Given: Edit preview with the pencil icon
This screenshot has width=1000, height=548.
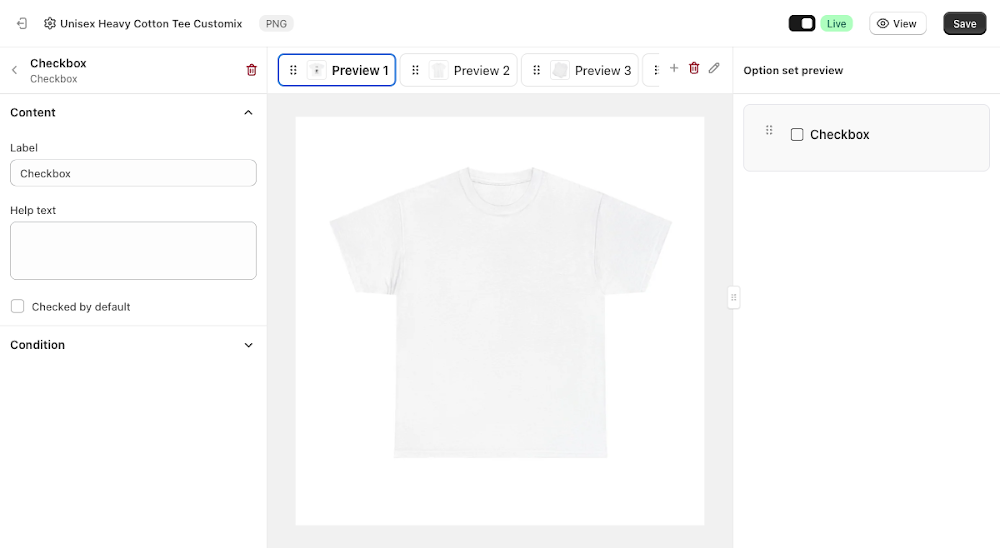Looking at the screenshot, I should (x=714, y=68).
